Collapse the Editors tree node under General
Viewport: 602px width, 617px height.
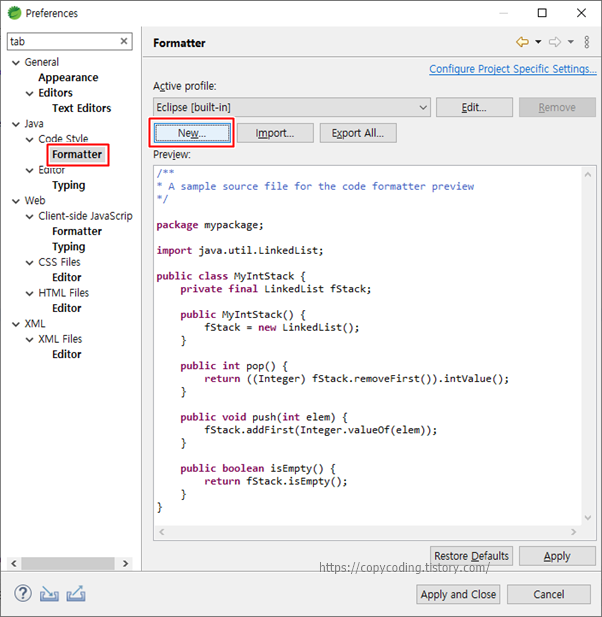pos(30,93)
